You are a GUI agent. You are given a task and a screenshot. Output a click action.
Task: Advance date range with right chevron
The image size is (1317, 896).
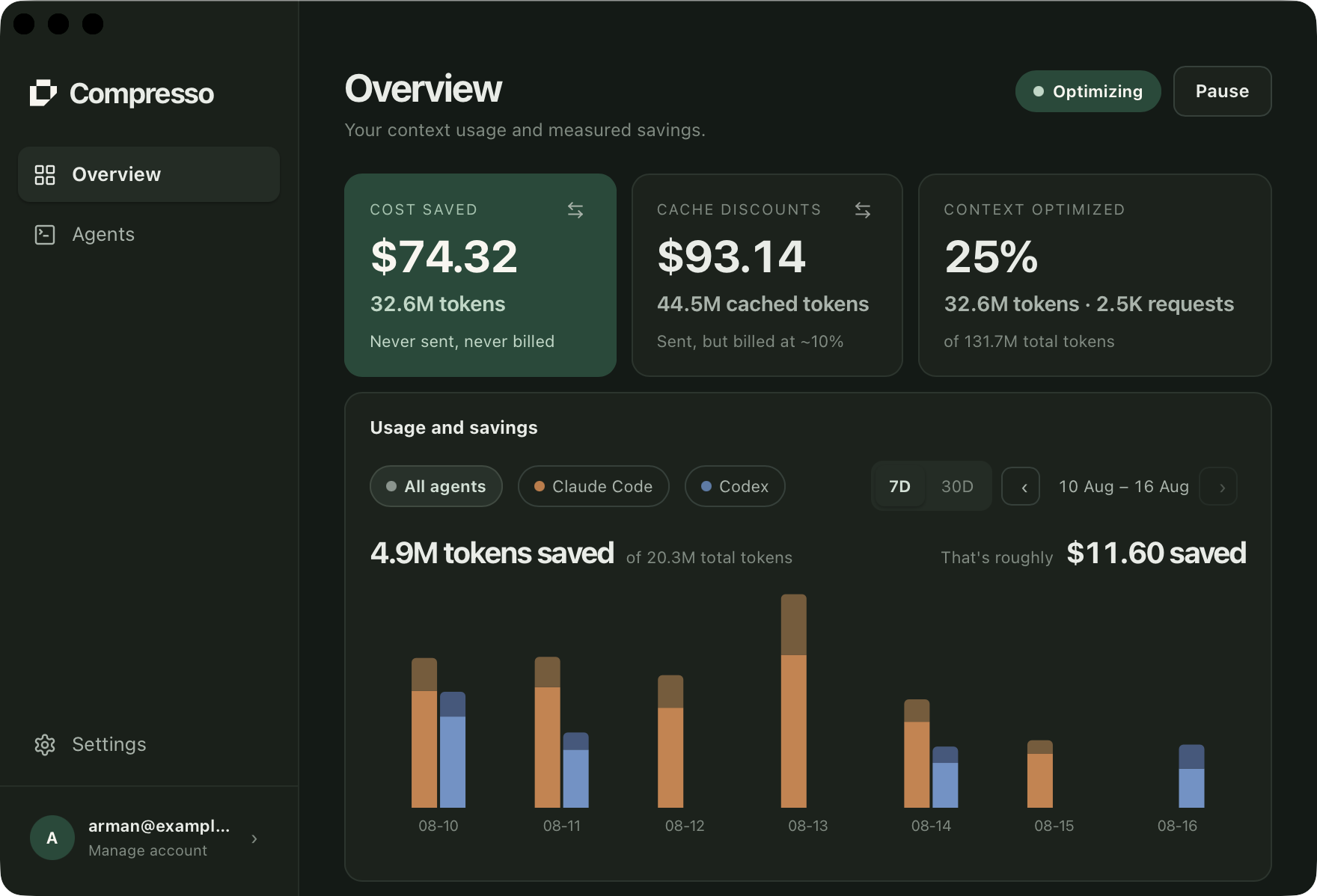click(1218, 487)
